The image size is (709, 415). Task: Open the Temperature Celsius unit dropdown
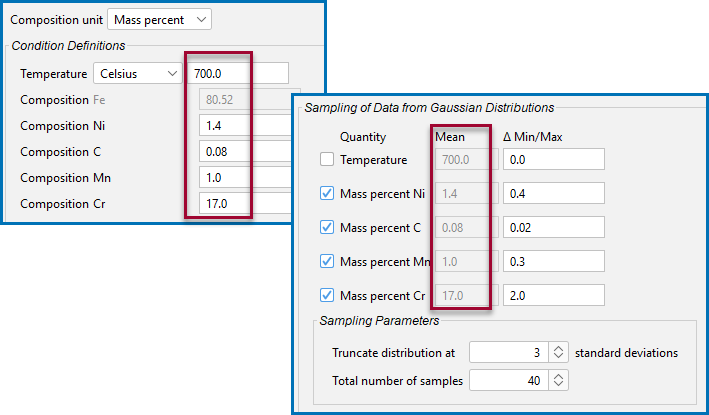[x=137, y=74]
